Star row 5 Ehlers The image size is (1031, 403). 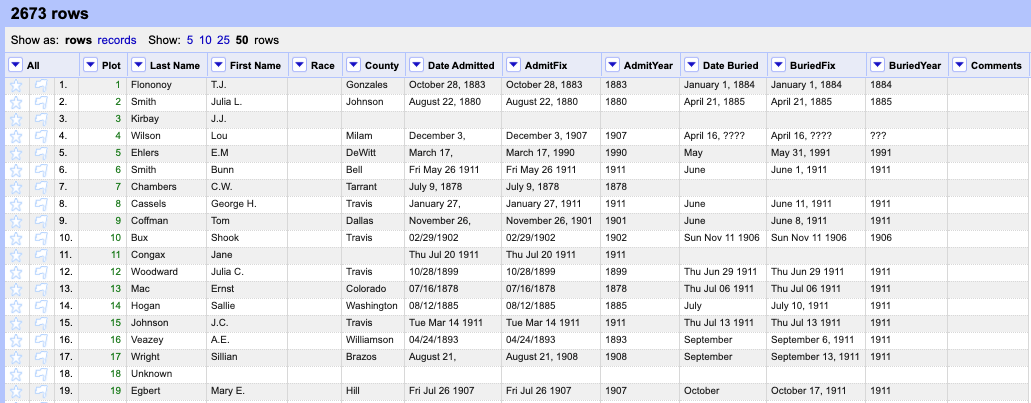(x=16, y=153)
